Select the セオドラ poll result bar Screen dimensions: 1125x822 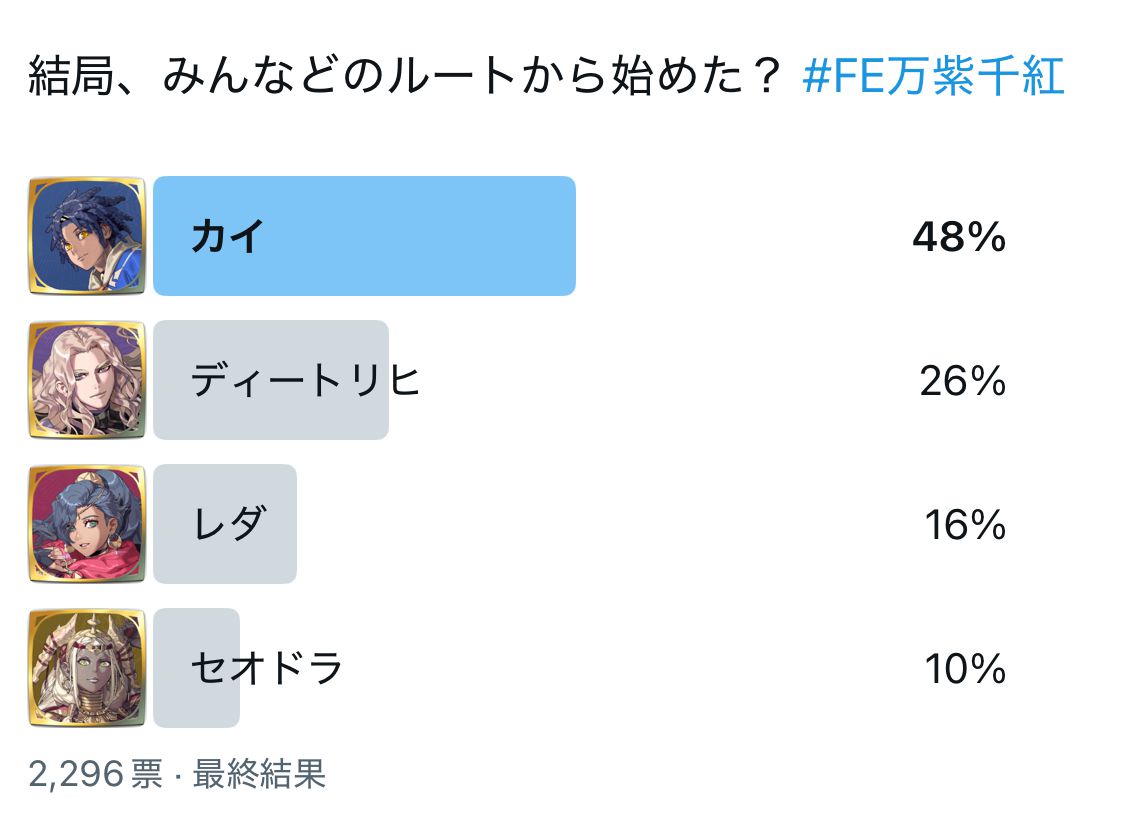coord(197,668)
